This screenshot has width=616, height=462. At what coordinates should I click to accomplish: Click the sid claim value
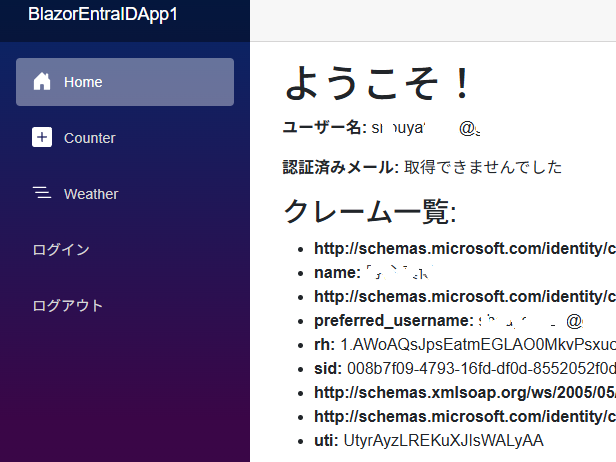coord(481,368)
